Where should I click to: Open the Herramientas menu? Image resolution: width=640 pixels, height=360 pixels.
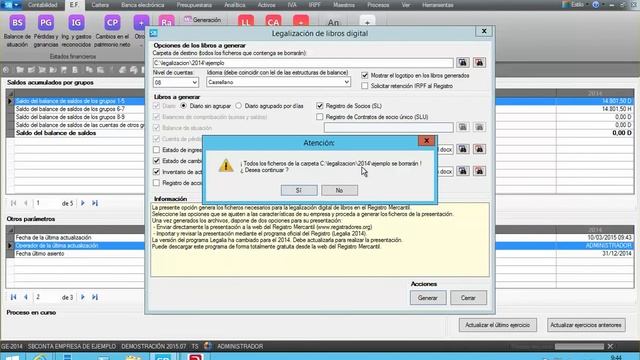click(x=438, y=5)
